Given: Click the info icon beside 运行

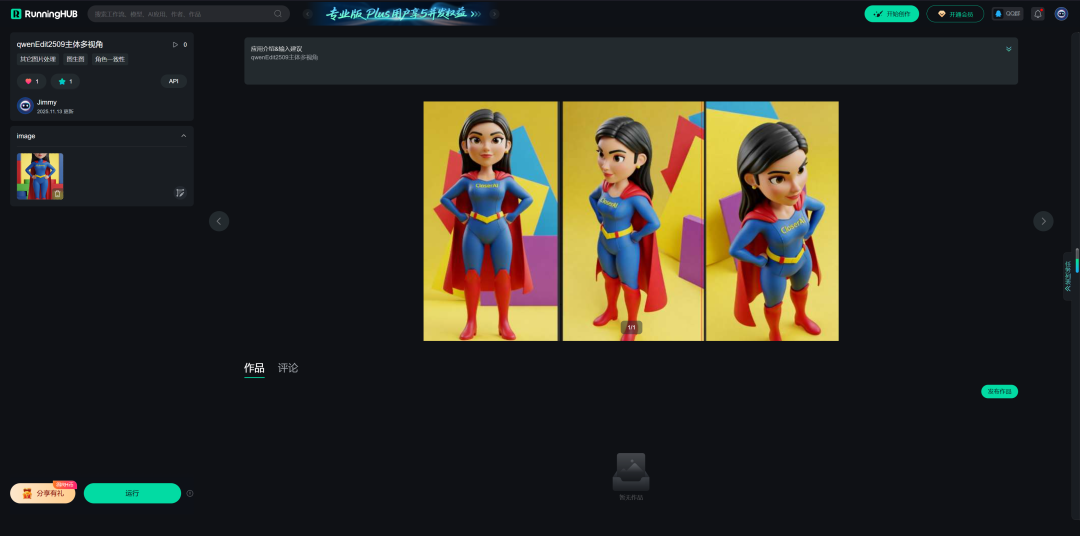Looking at the screenshot, I should 190,493.
